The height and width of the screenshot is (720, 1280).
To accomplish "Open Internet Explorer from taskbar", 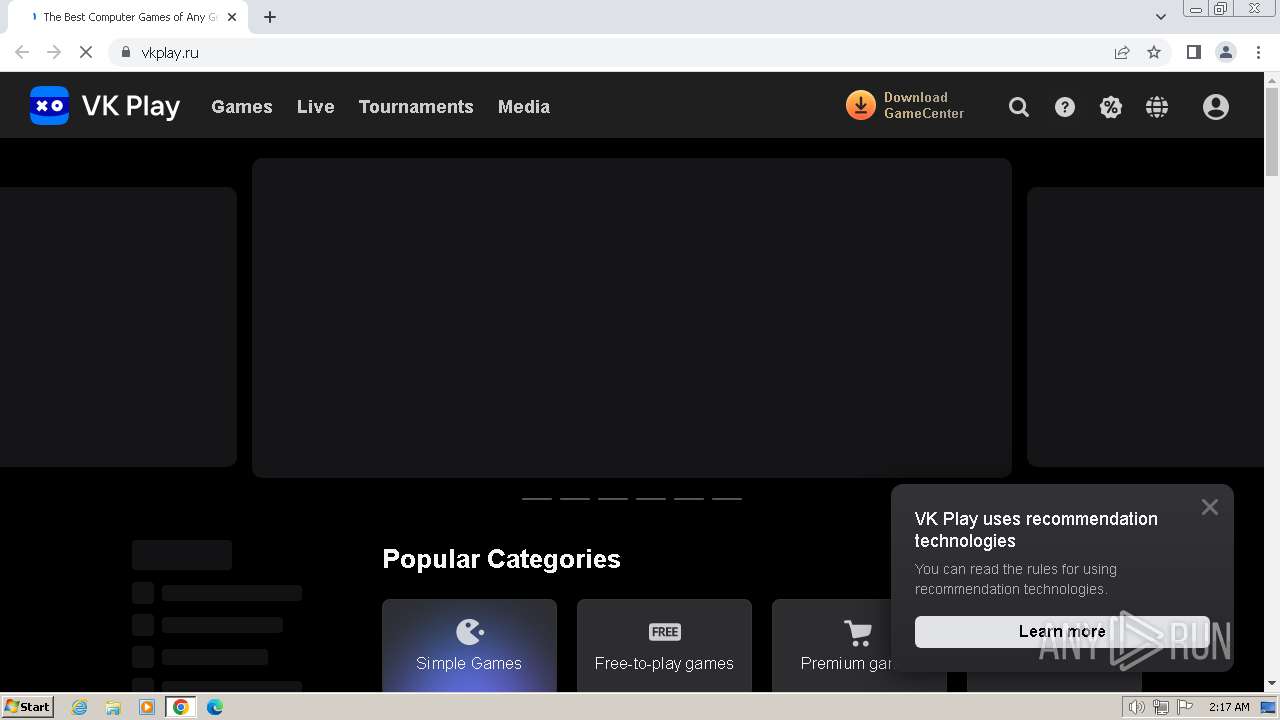I will pyautogui.click(x=80, y=707).
